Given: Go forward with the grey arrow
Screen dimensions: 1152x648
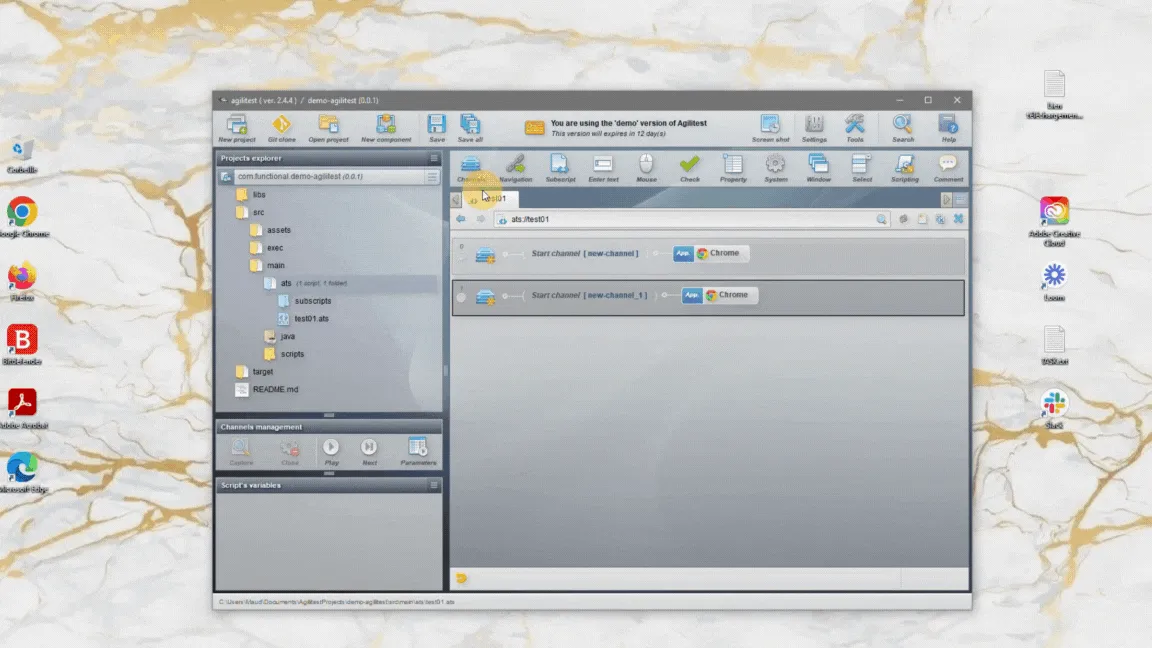Looking at the screenshot, I should point(480,219).
